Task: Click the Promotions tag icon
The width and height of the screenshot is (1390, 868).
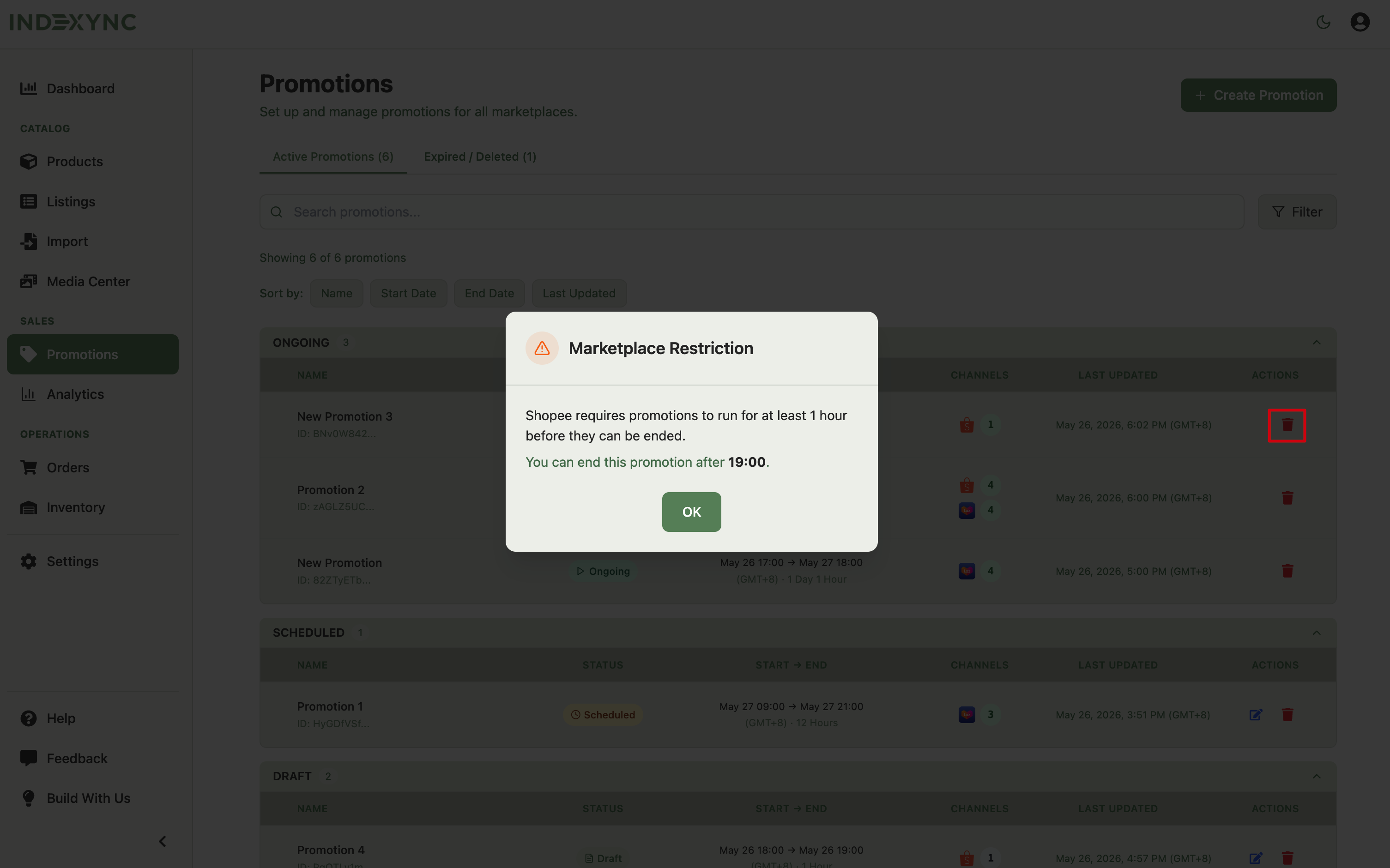Action: [x=28, y=354]
